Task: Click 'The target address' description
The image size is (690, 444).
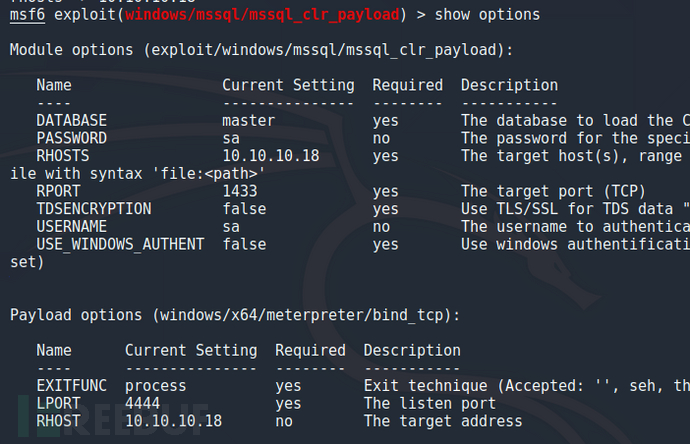Action: [x=443, y=422]
